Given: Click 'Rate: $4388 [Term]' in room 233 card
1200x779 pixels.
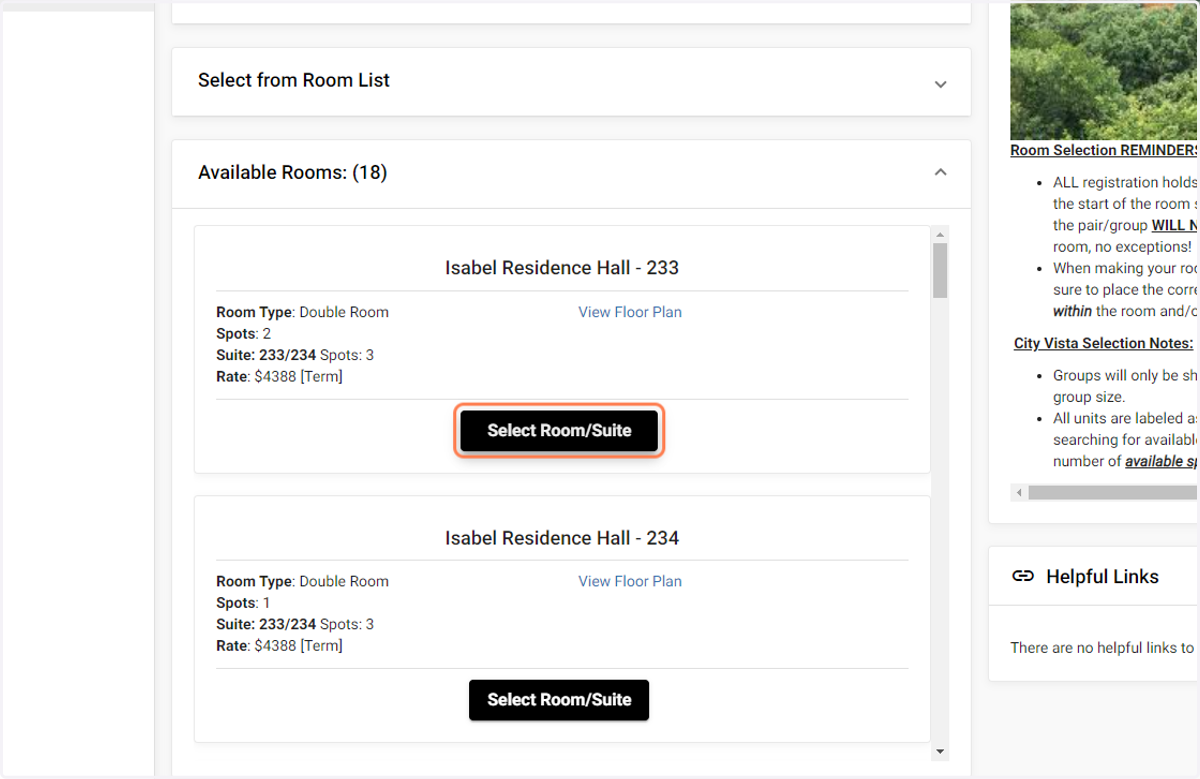Looking at the screenshot, I should point(279,377).
